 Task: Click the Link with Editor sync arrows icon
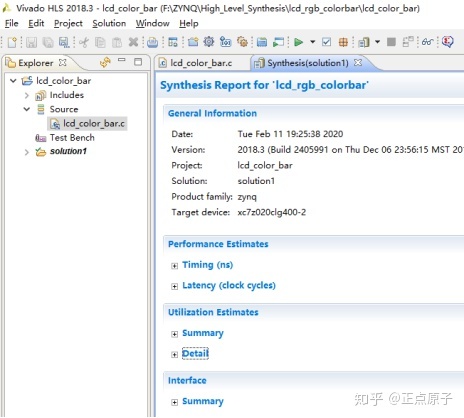105,62
